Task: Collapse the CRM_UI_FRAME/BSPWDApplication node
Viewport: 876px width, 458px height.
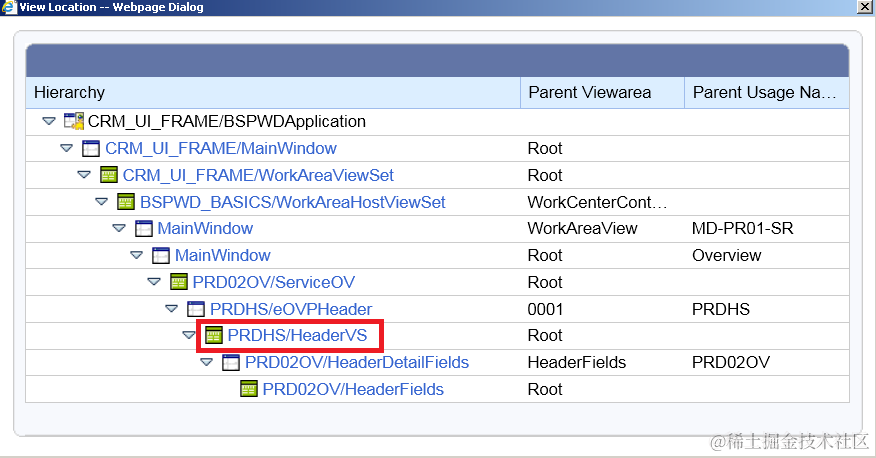Action: [49, 121]
